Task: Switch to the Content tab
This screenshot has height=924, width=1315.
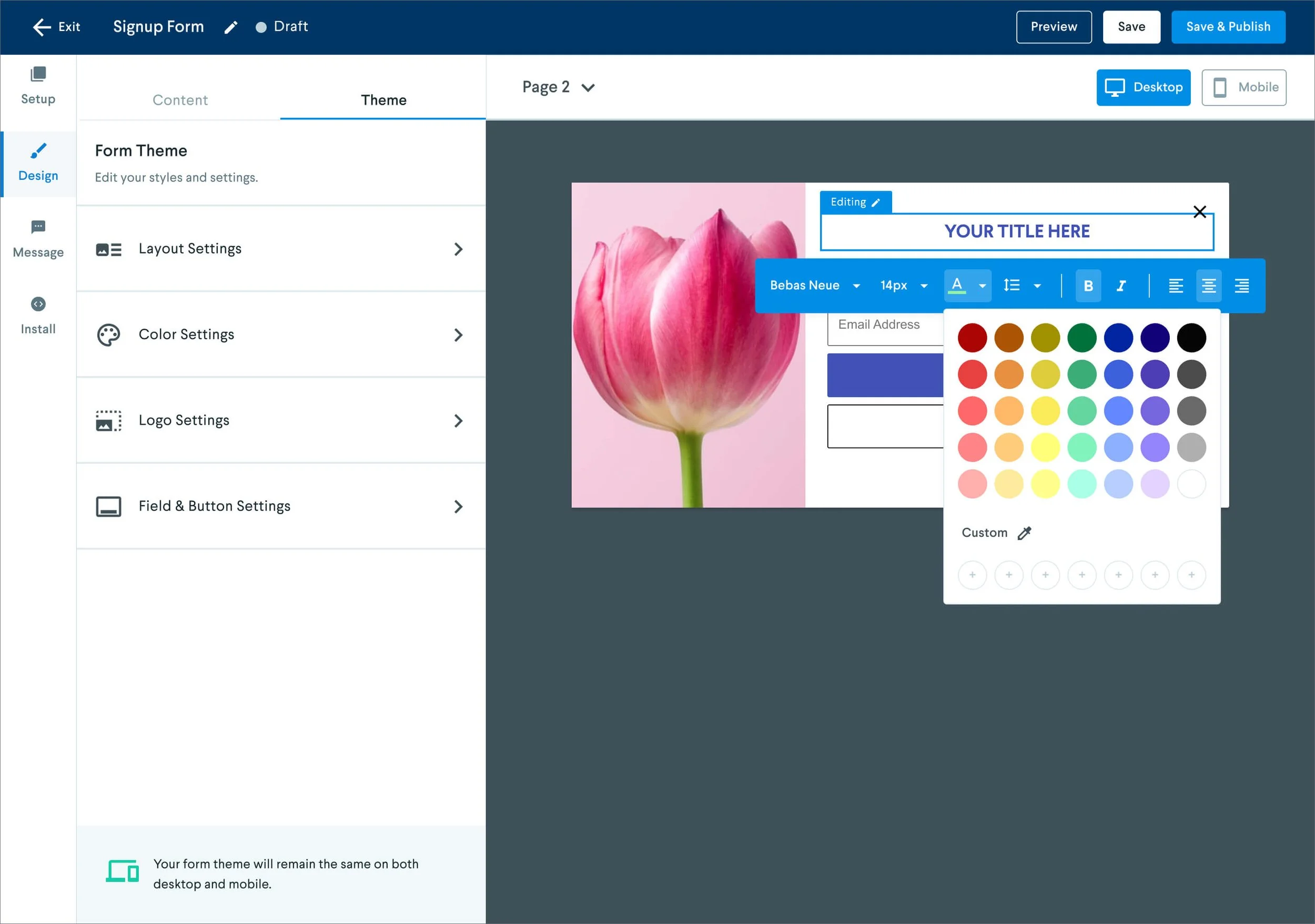Action: 180,100
